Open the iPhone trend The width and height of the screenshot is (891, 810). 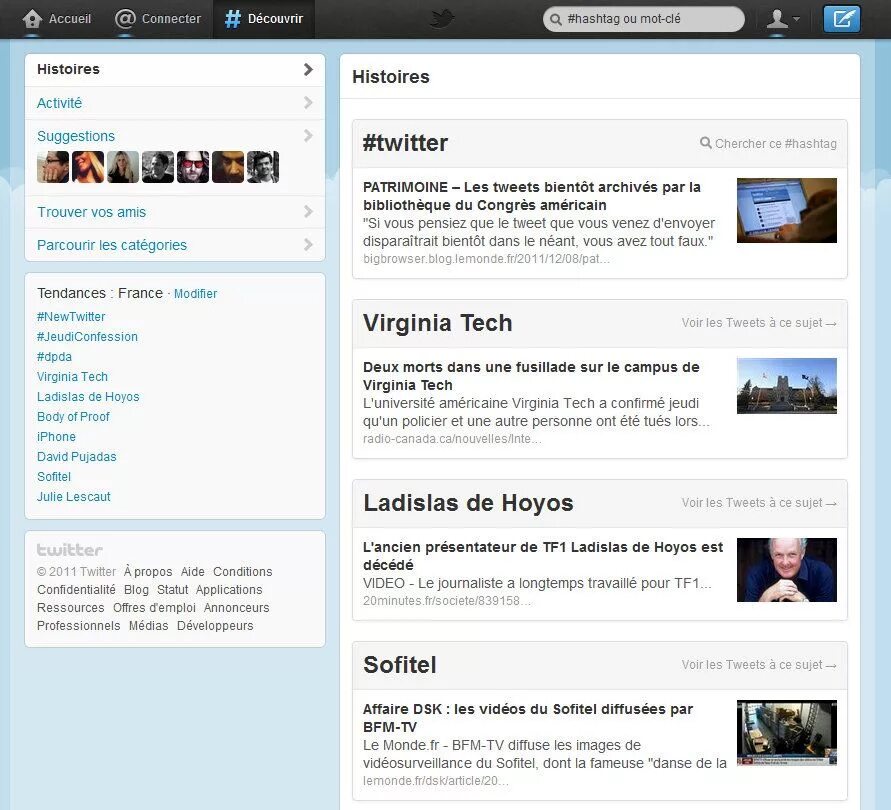56,437
